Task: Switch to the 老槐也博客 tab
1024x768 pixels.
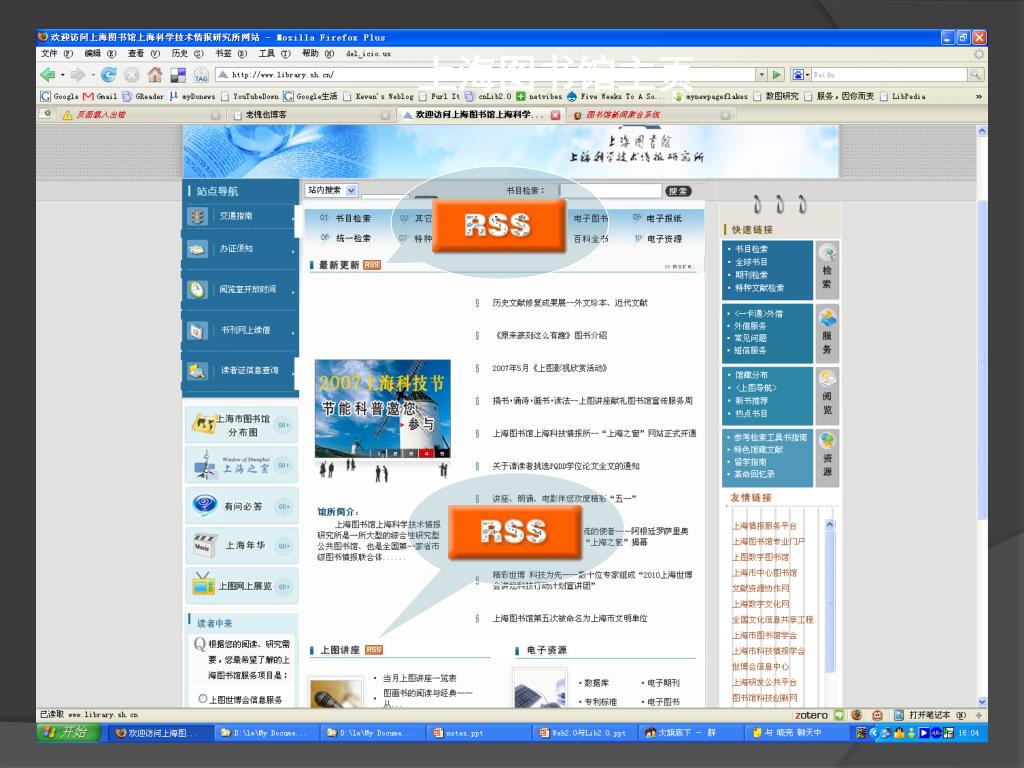Action: (312, 115)
